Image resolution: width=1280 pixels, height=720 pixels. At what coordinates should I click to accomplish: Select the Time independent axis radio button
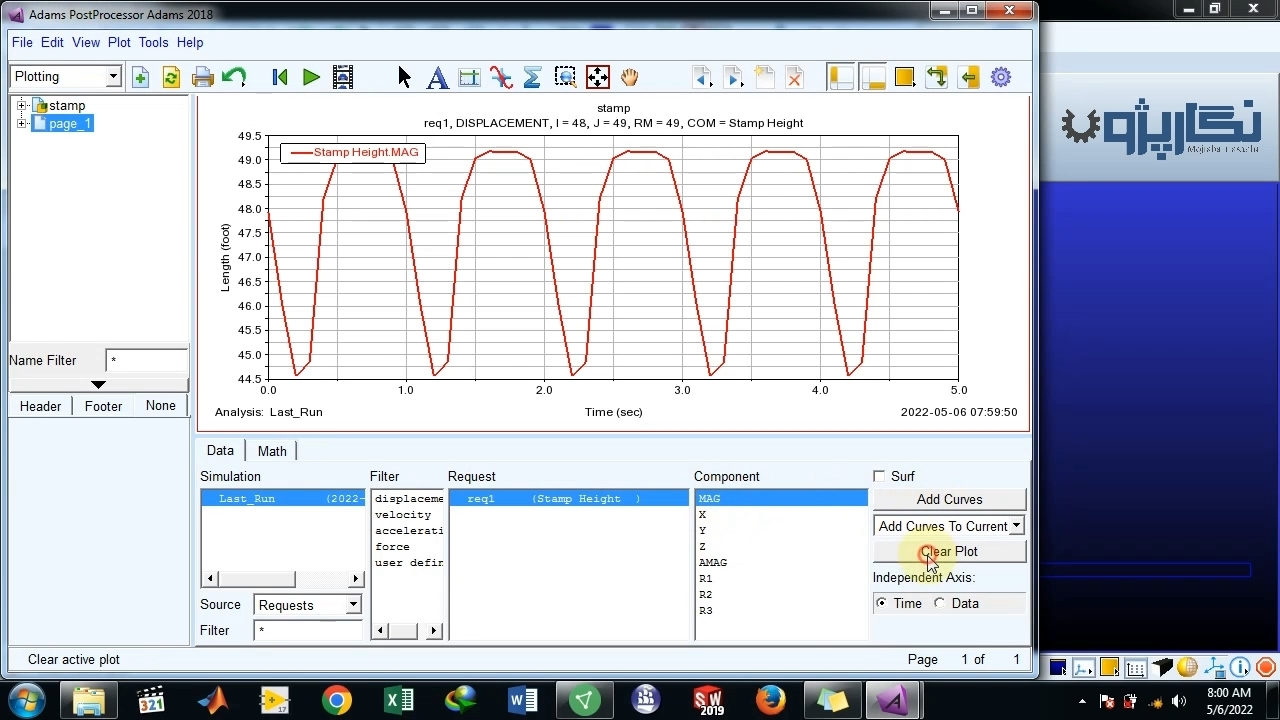(881, 603)
